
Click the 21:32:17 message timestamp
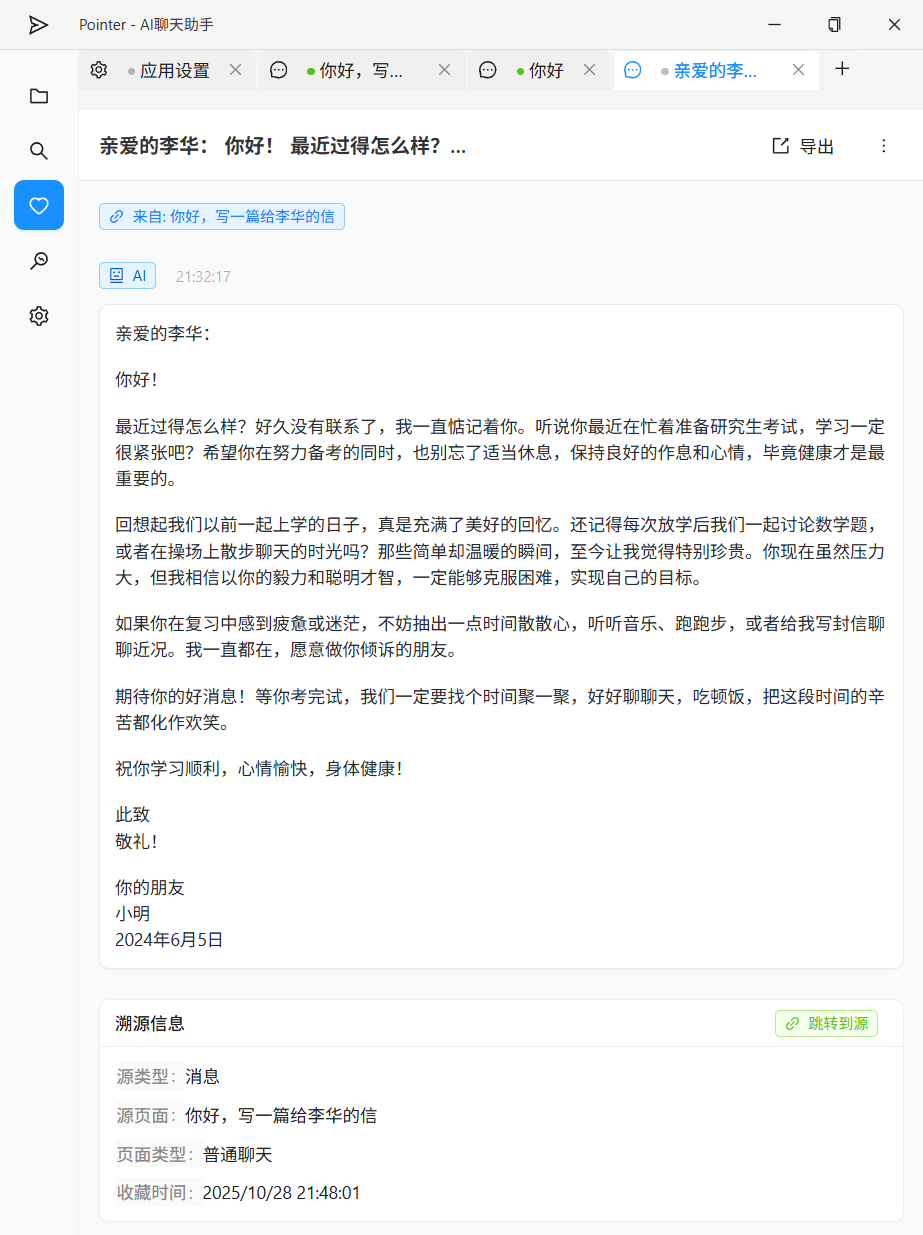click(202, 275)
